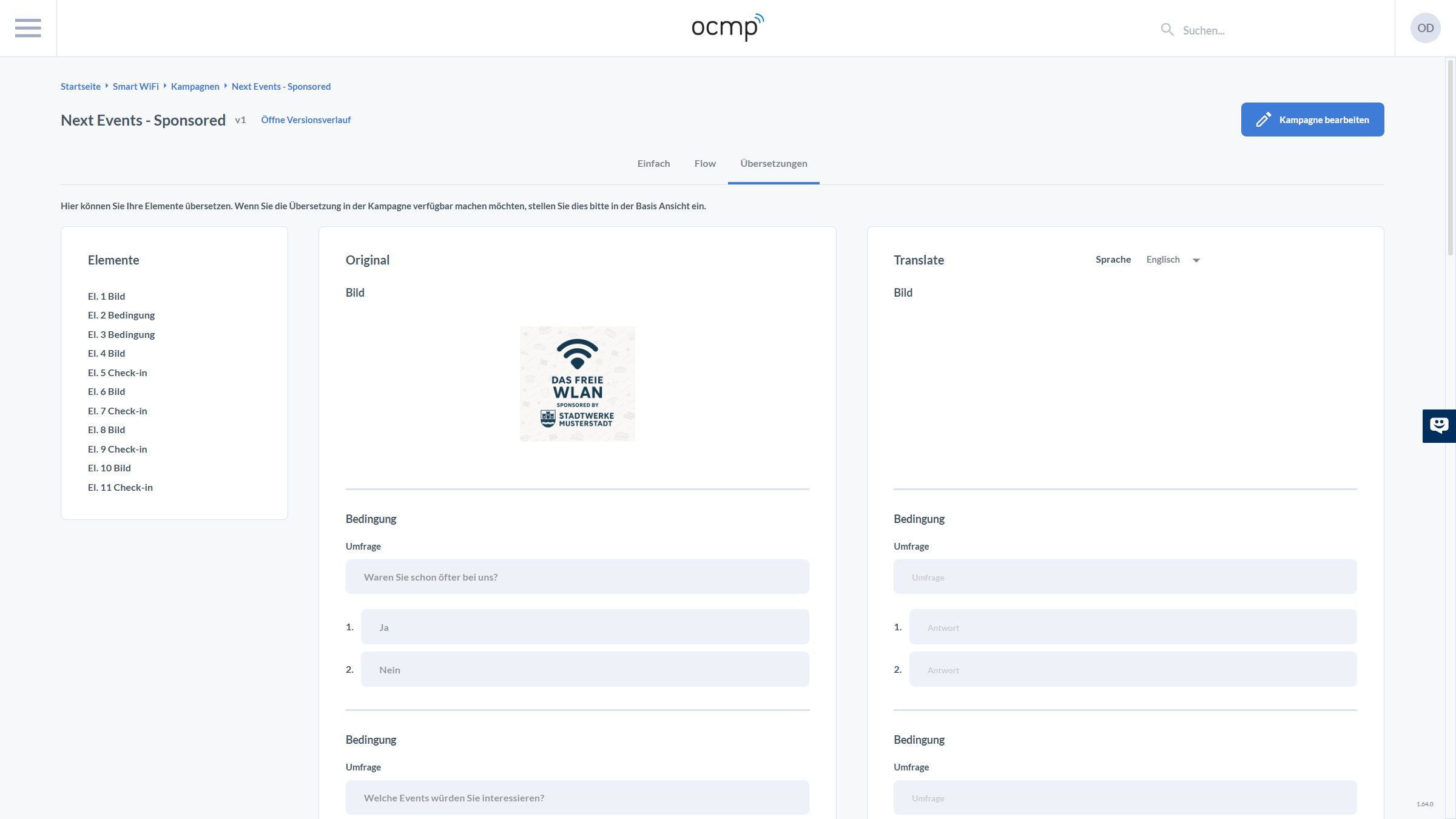Select the Übersetzungen tab
Screen dimensions: 1456x819
(773, 163)
